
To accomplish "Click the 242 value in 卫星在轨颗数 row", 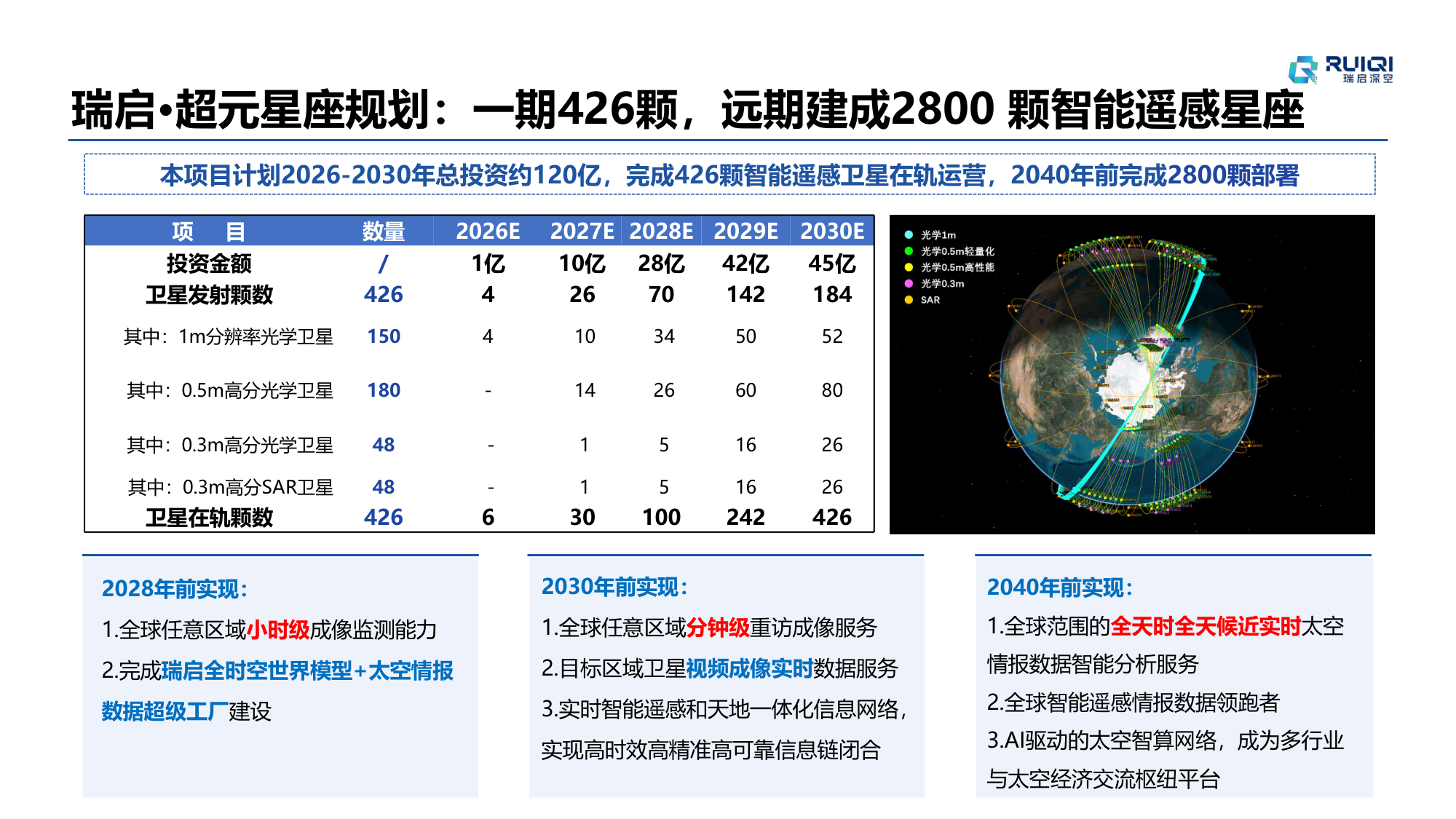I will pyautogui.click(x=745, y=518).
